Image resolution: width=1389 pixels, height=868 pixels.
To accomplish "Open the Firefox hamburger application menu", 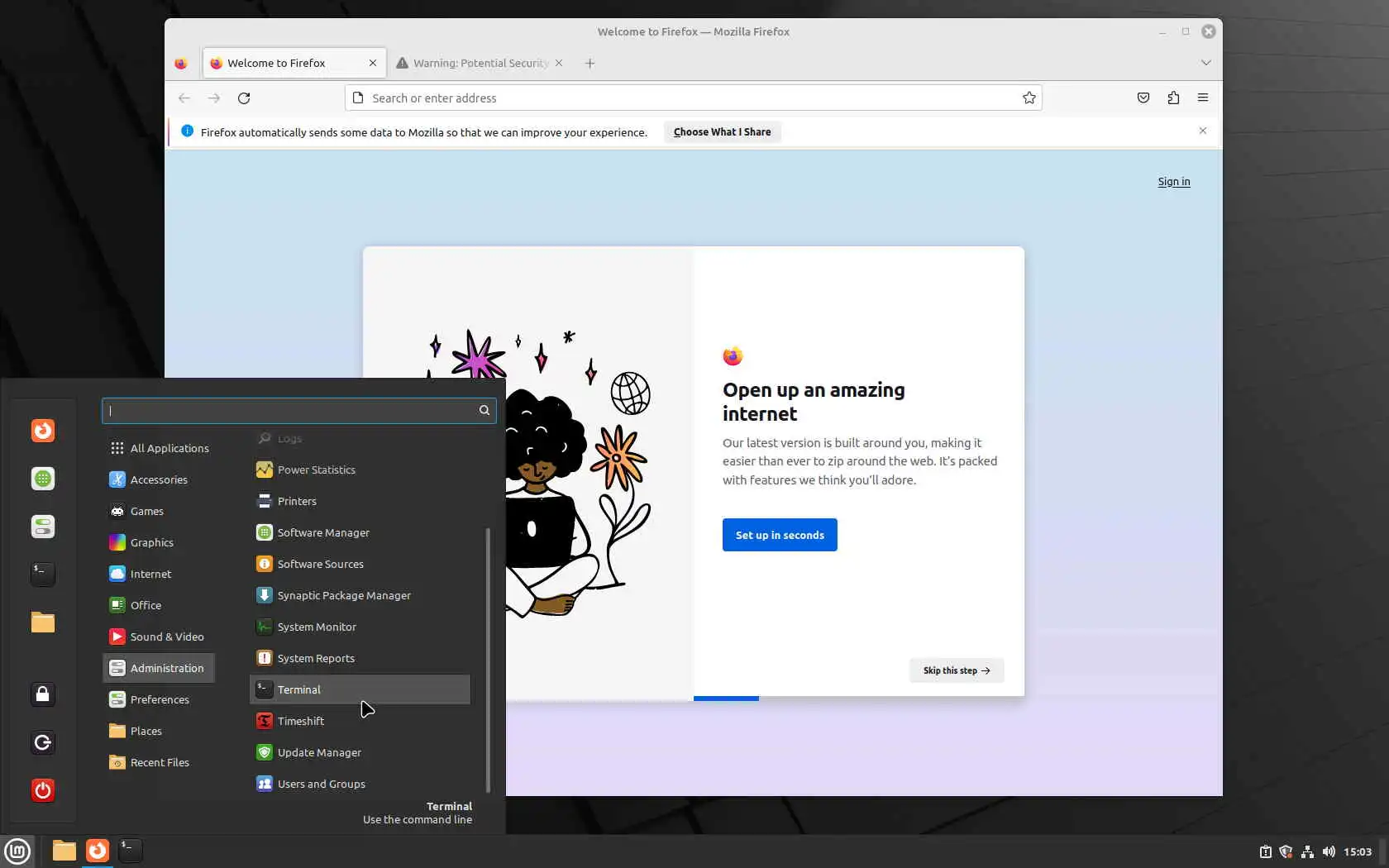I will click(1203, 98).
